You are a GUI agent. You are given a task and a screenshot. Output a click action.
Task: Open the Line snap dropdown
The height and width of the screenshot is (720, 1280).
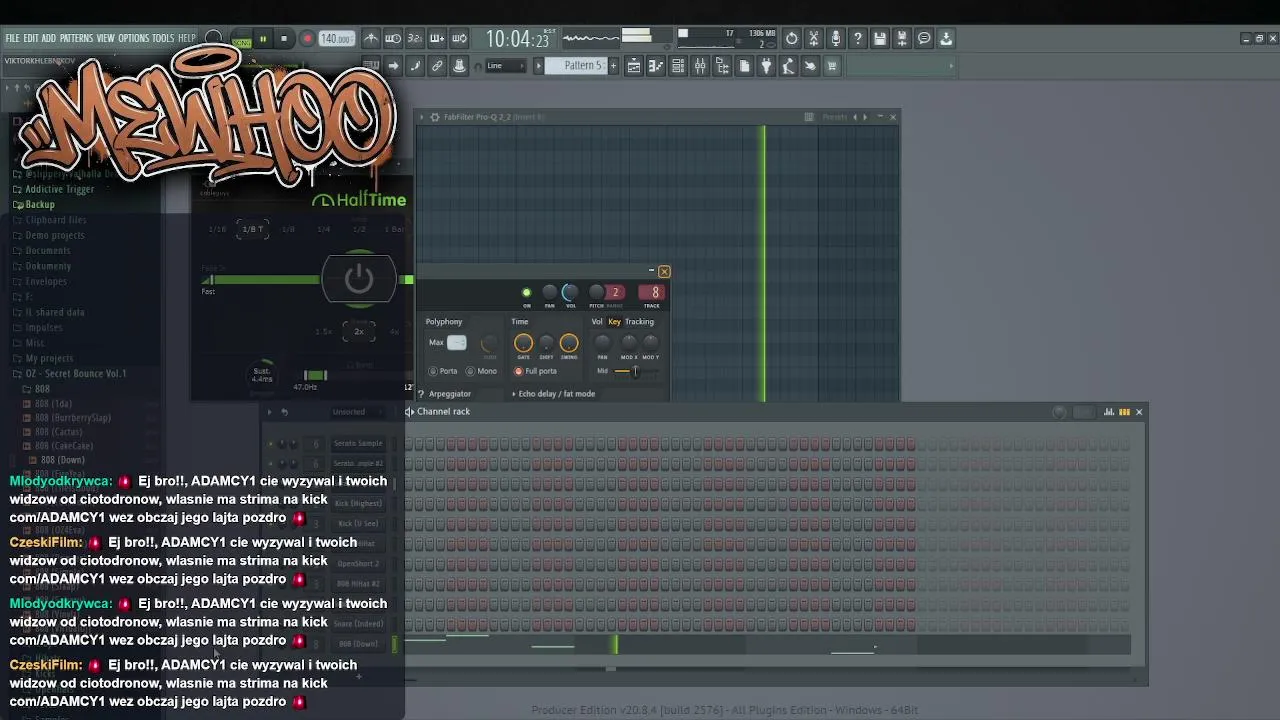tap(506, 66)
